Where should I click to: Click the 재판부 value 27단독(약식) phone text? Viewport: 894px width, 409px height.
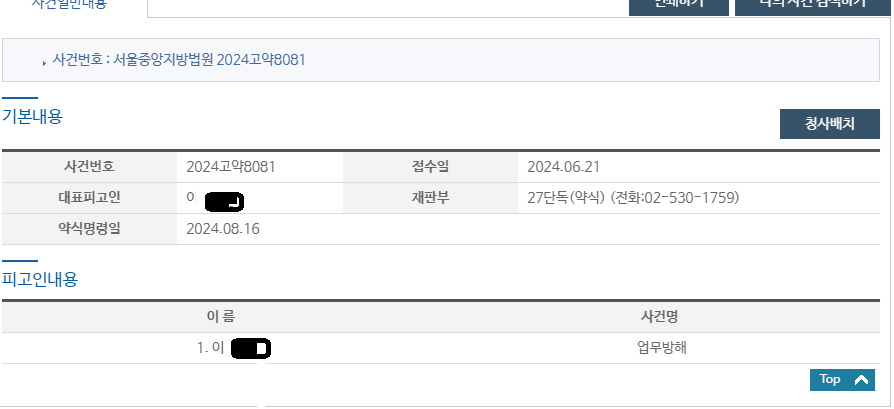[x=632, y=198]
